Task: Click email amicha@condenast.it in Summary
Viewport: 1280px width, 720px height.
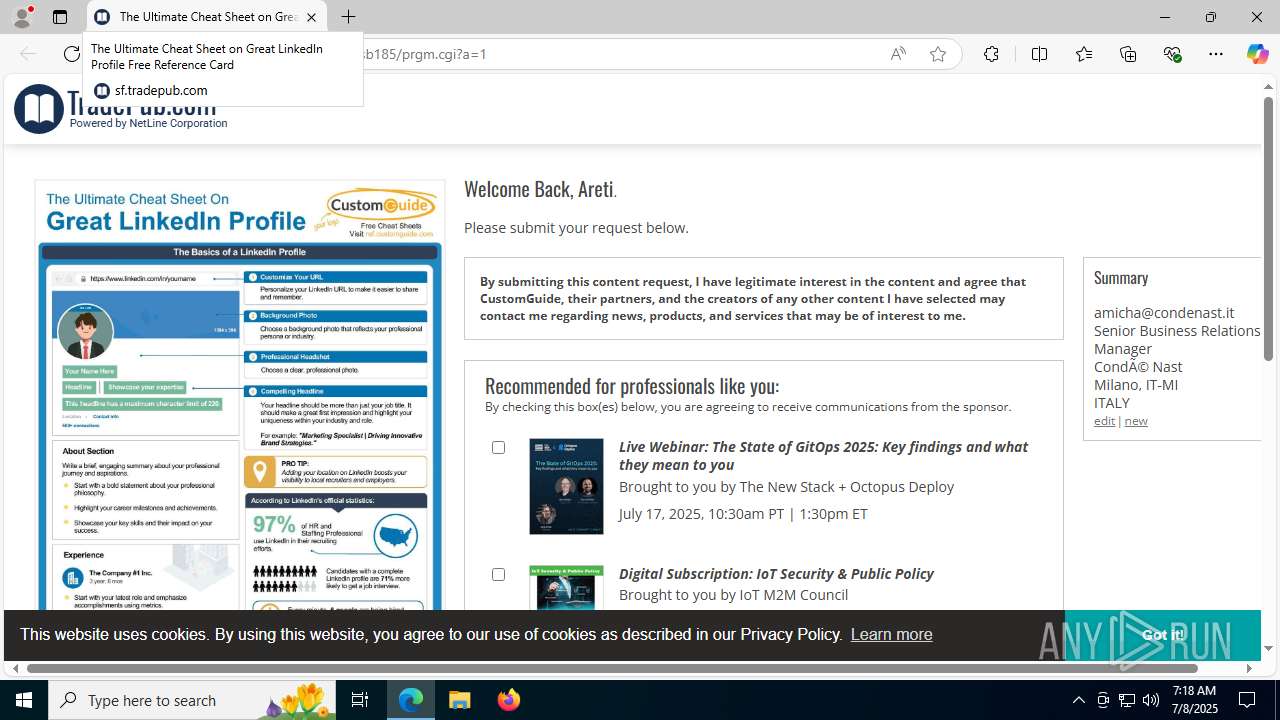Action: pyautogui.click(x=1164, y=313)
